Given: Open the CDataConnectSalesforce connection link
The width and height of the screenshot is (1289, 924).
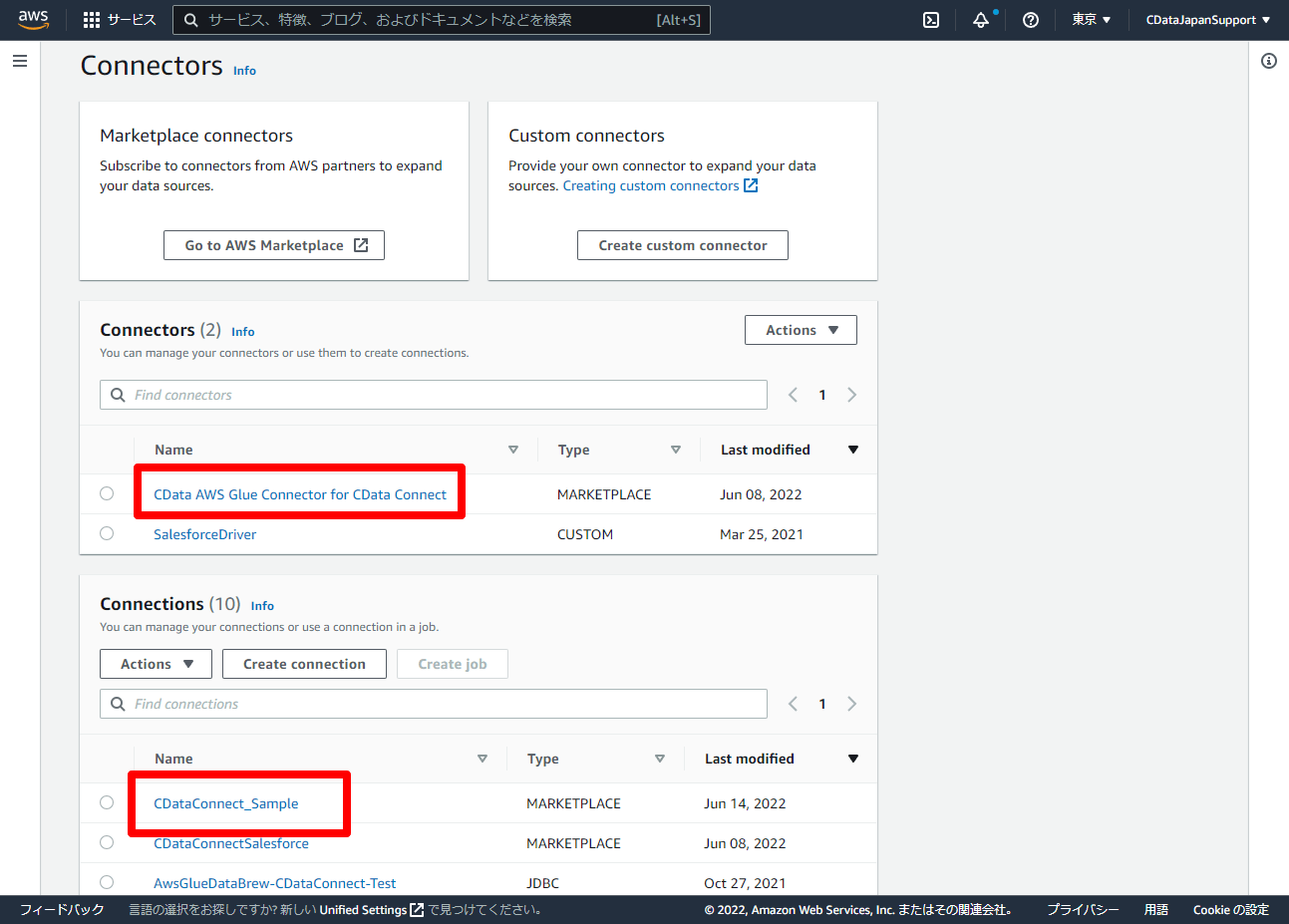Looking at the screenshot, I should point(231,843).
